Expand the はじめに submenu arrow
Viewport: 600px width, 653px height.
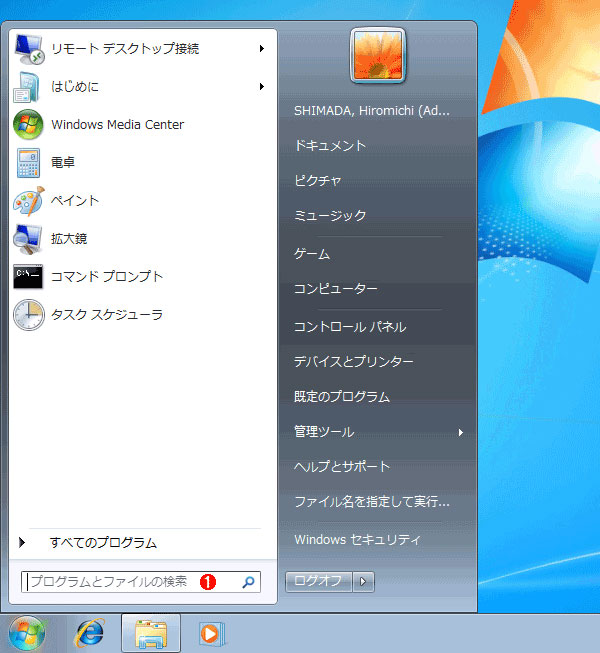pyautogui.click(x=261, y=87)
